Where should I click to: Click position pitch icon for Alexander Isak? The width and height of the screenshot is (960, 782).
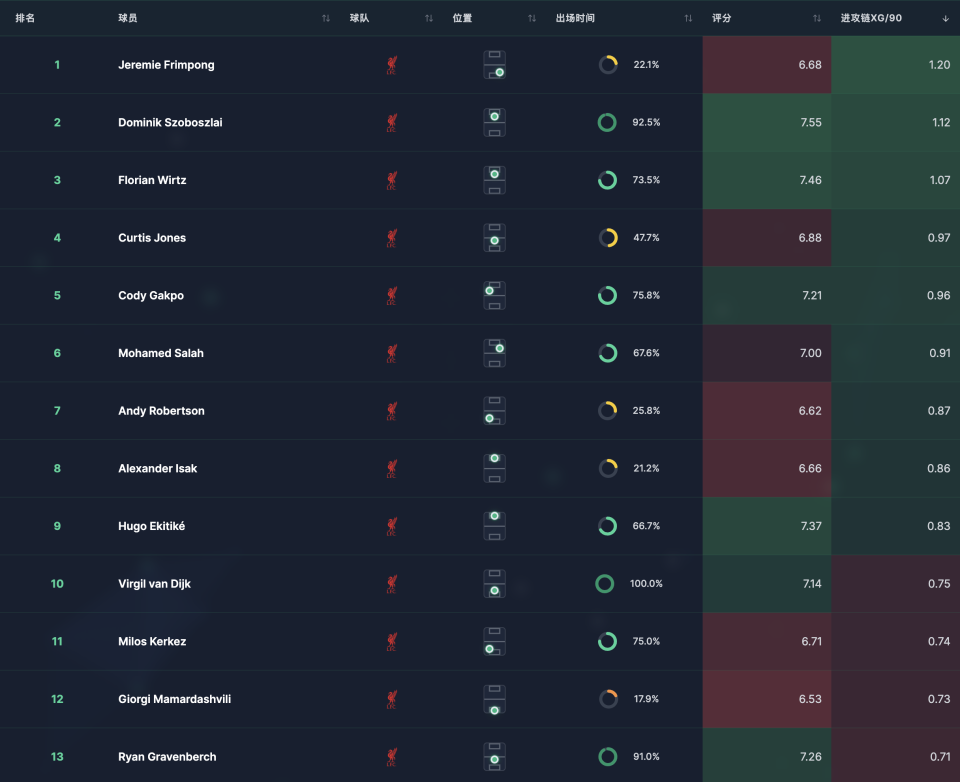[x=494, y=468]
